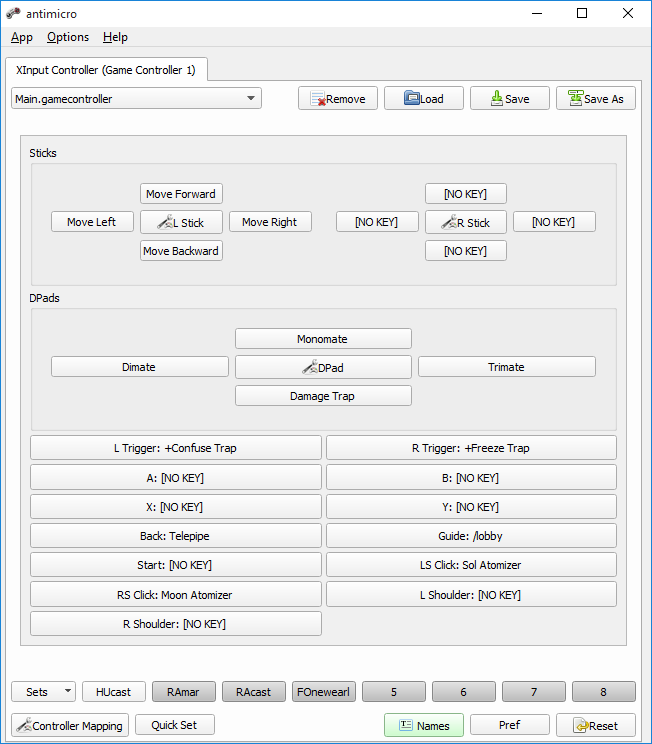The width and height of the screenshot is (652, 744).
Task: Click the Remove profile button
Action: (338, 99)
